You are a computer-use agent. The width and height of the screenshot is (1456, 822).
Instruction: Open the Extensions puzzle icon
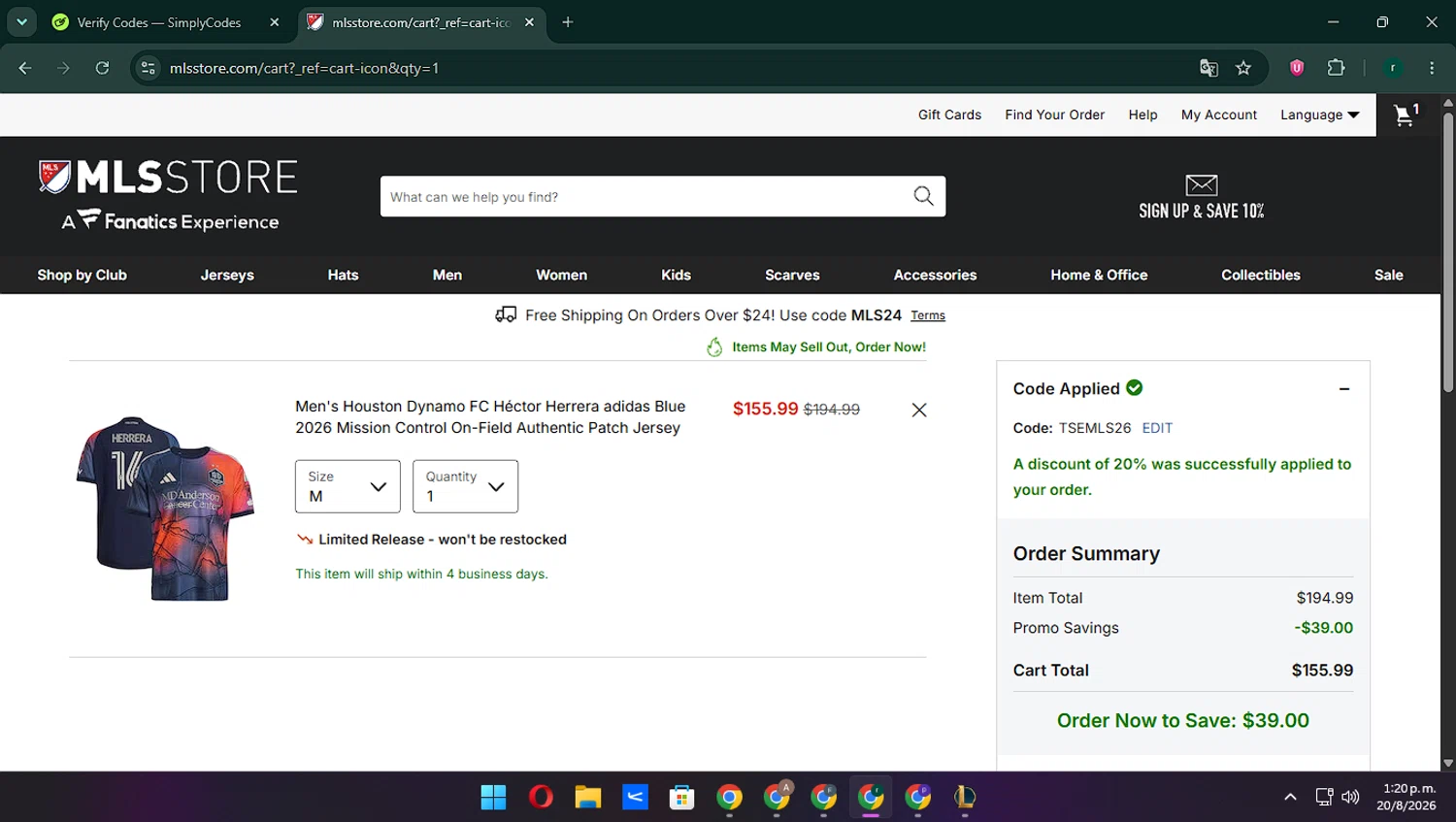tap(1336, 68)
